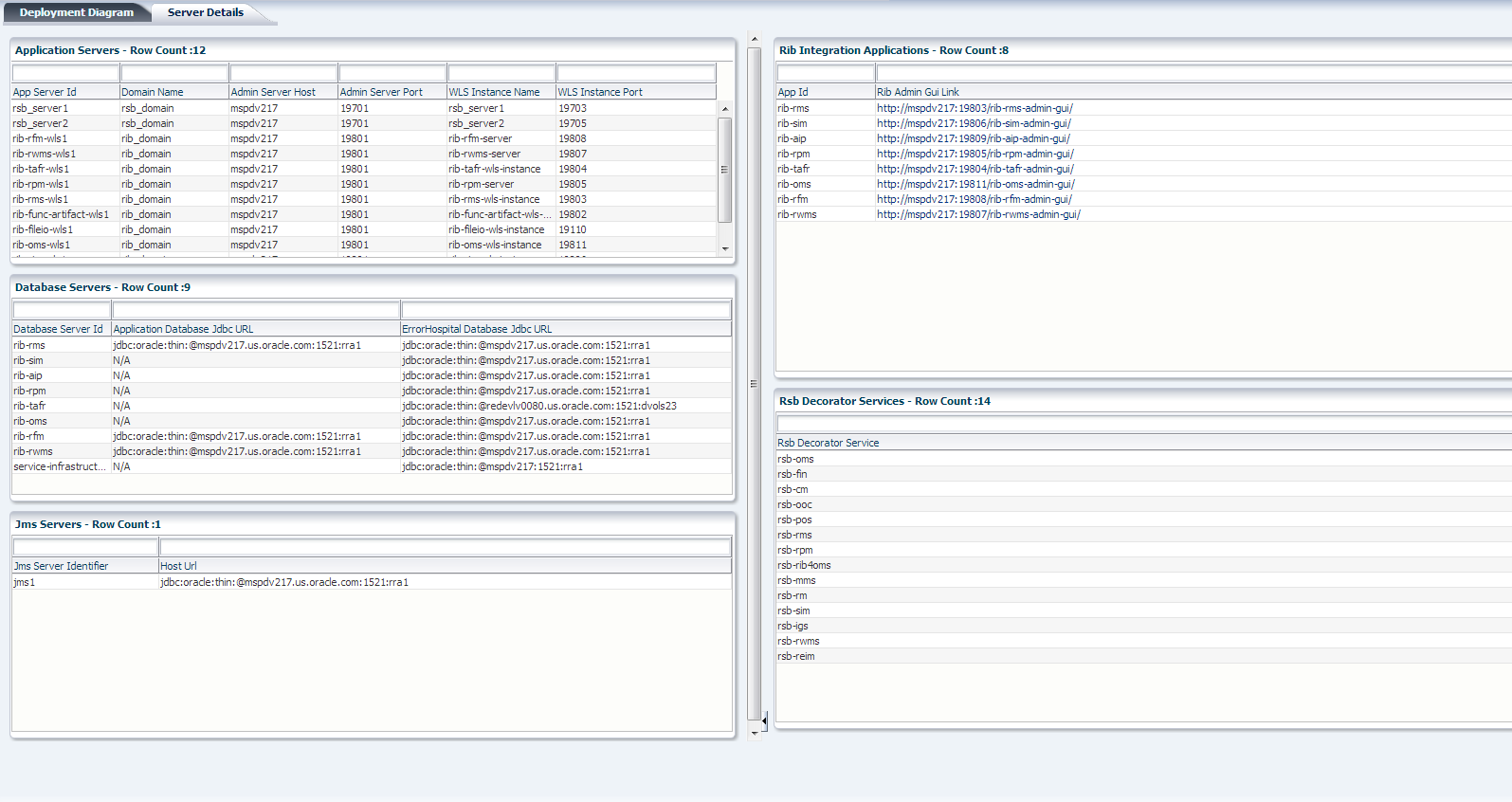Screen dimensions: 1512x802
Task: Select the rib-func-artifact-wls1 row
Action: tap(364, 214)
